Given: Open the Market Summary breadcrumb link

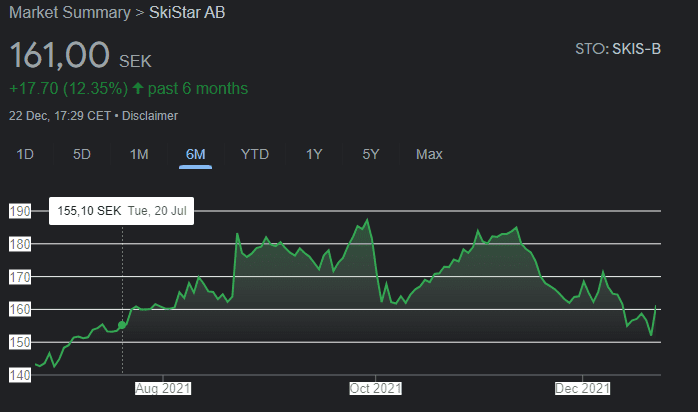Looking at the screenshot, I should click(70, 12).
